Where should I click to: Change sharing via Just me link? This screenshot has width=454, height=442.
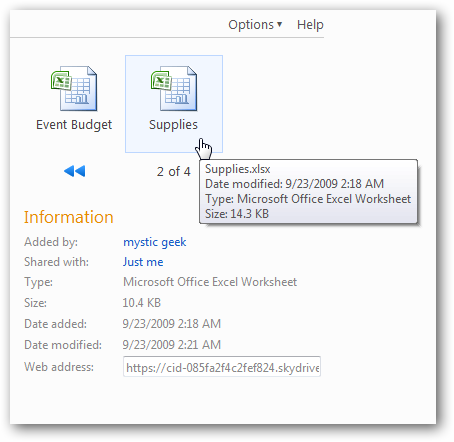click(x=143, y=262)
